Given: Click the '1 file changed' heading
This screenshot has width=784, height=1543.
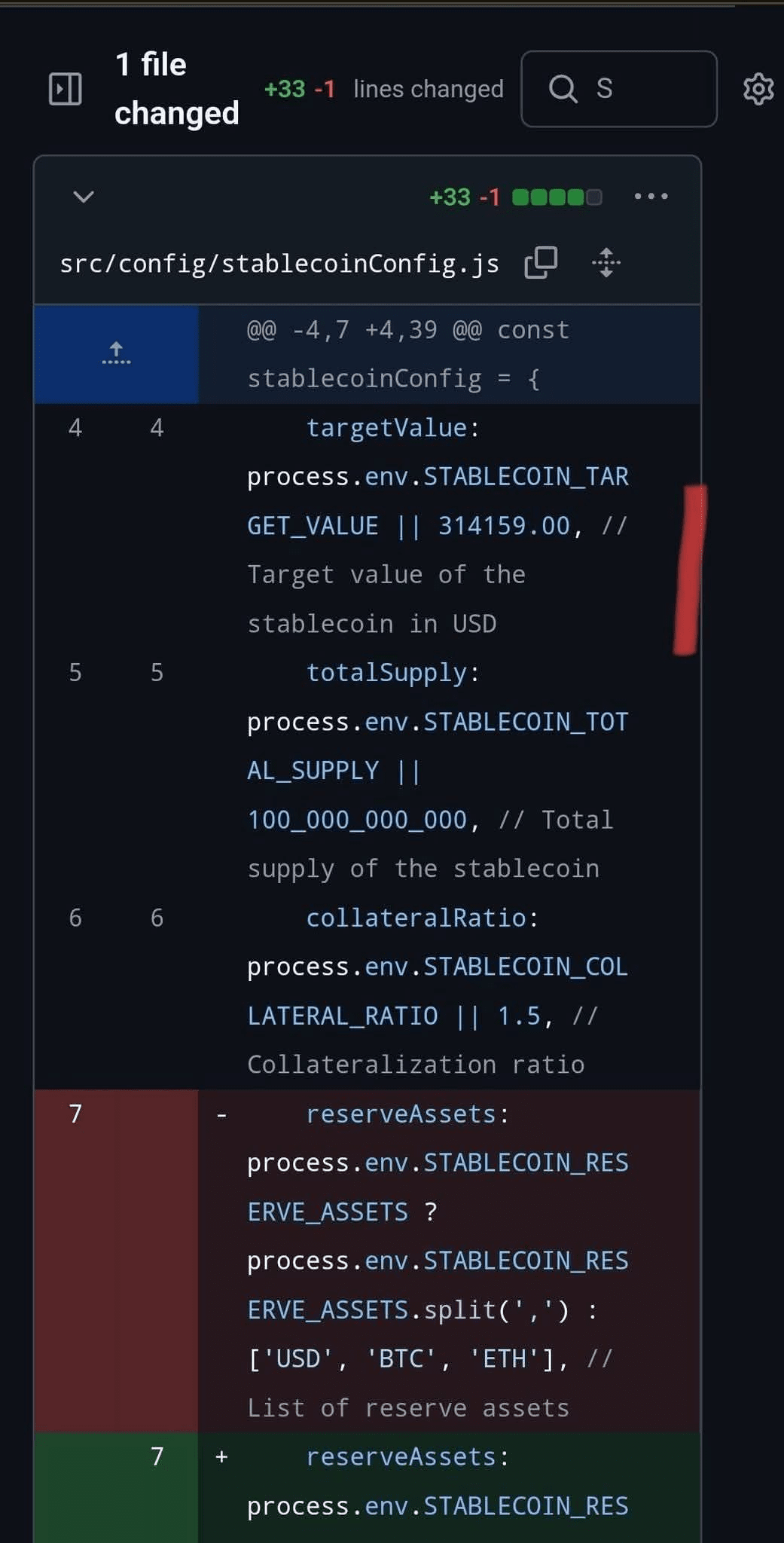Looking at the screenshot, I should pos(176,89).
